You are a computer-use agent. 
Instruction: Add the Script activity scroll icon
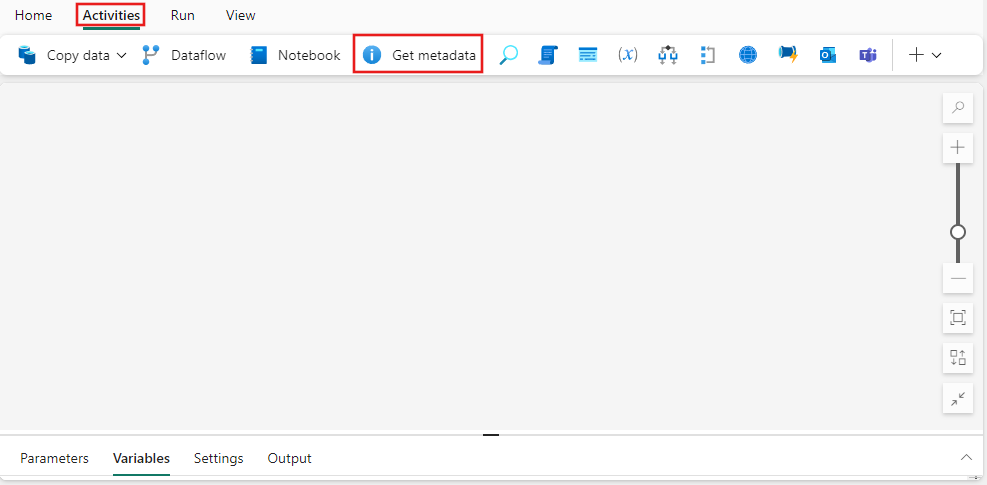point(548,55)
